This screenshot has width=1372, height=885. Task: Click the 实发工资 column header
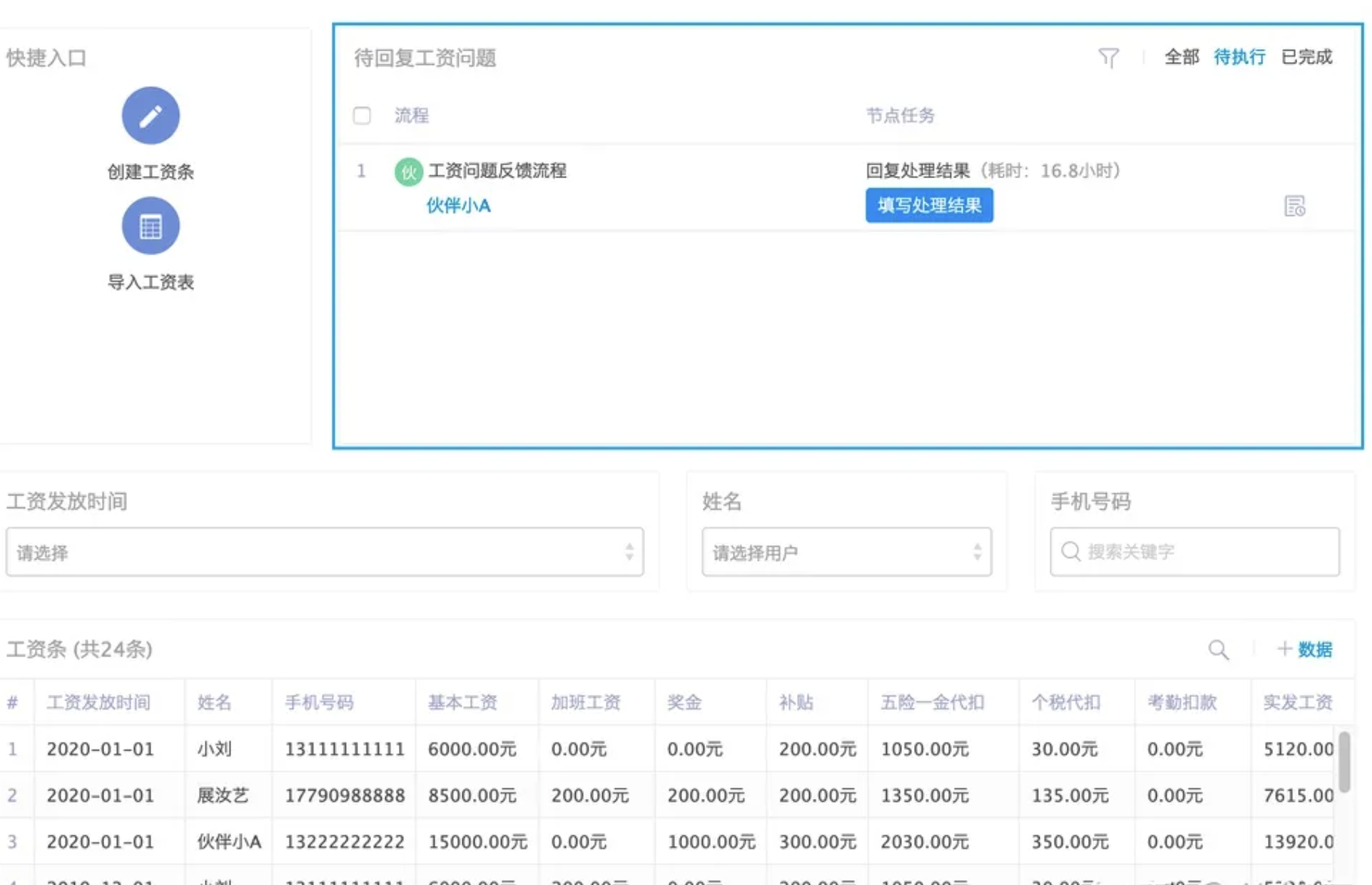[1297, 702]
